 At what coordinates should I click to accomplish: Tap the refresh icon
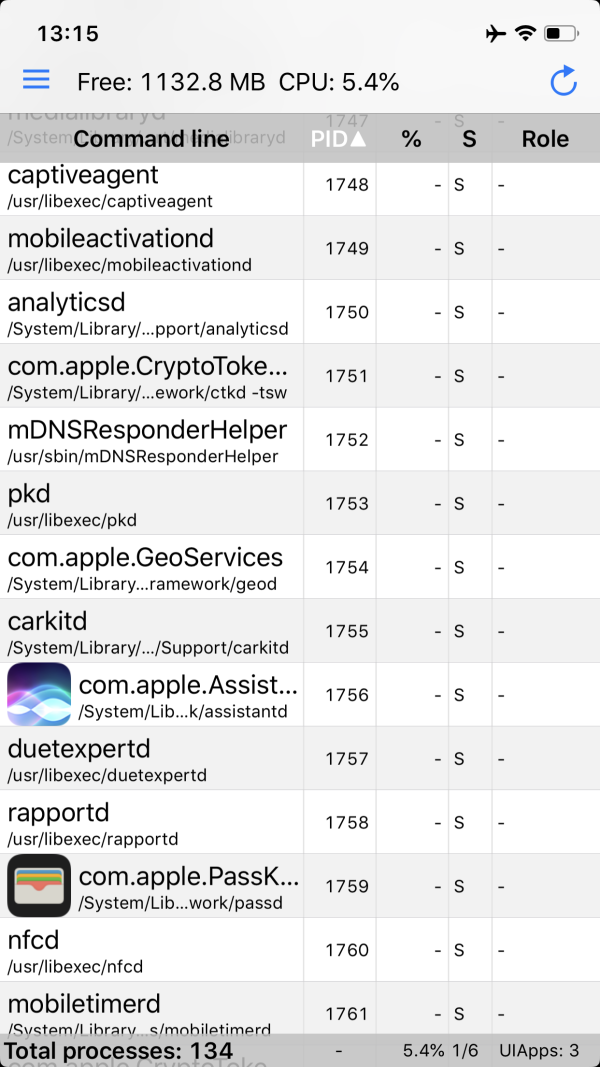(564, 81)
